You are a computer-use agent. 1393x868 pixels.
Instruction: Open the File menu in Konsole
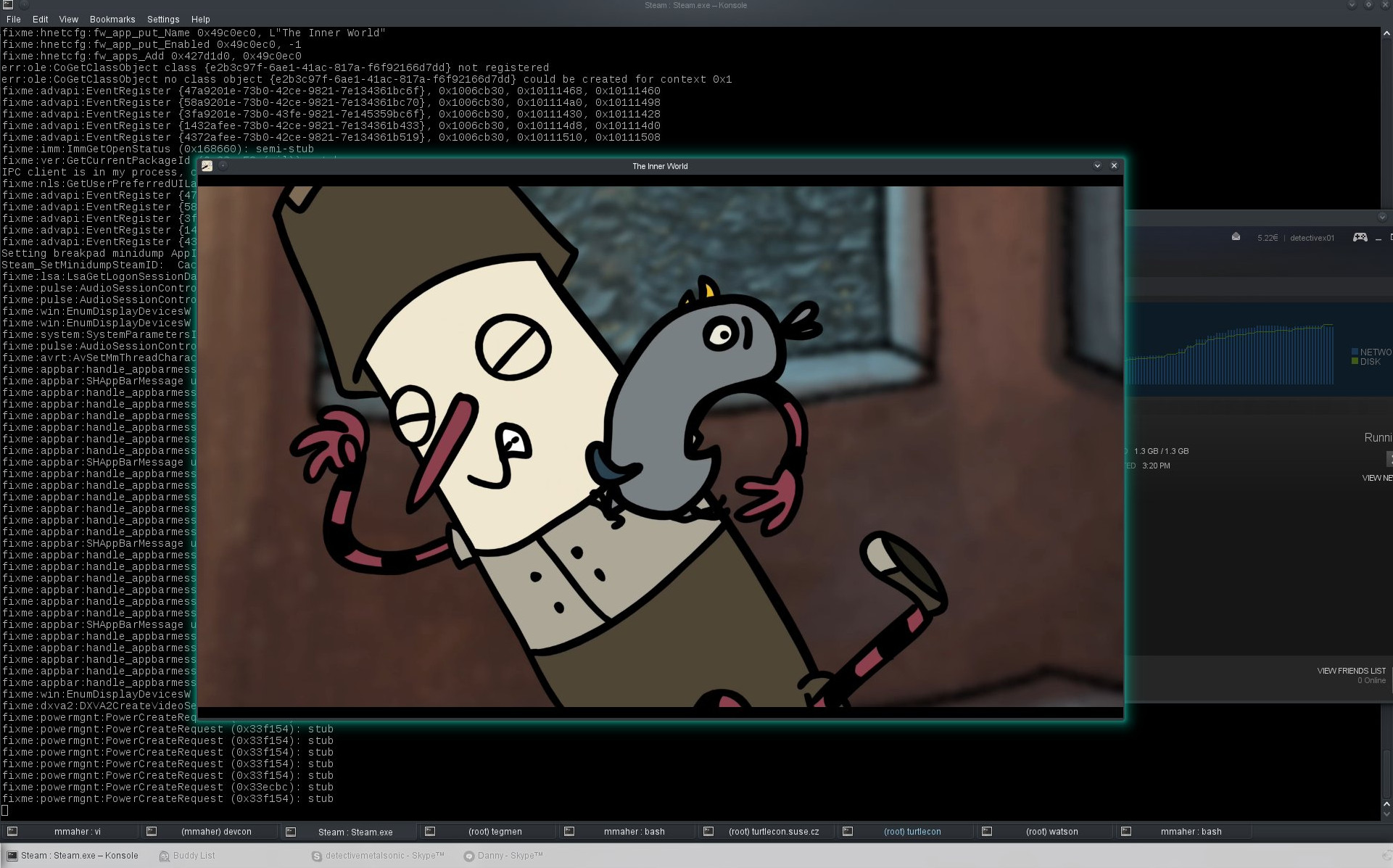point(13,20)
